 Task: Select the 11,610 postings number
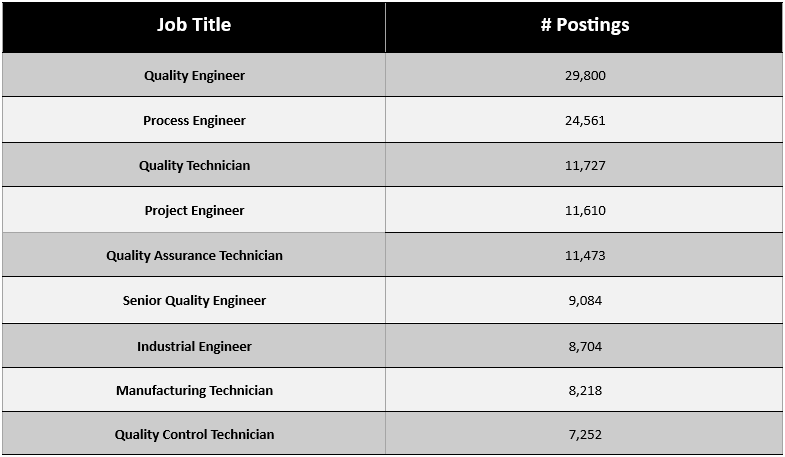pos(585,211)
